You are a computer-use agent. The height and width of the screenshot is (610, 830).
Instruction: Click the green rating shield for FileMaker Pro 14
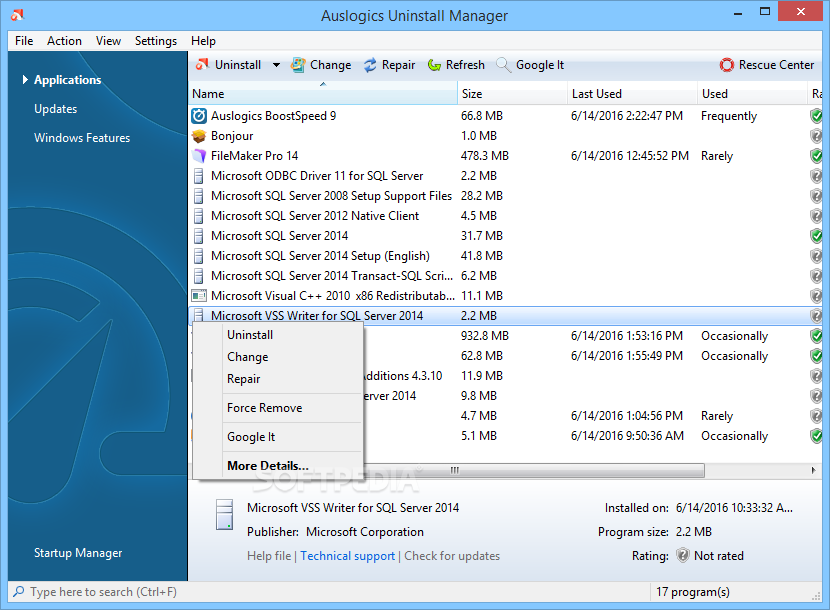(816, 156)
